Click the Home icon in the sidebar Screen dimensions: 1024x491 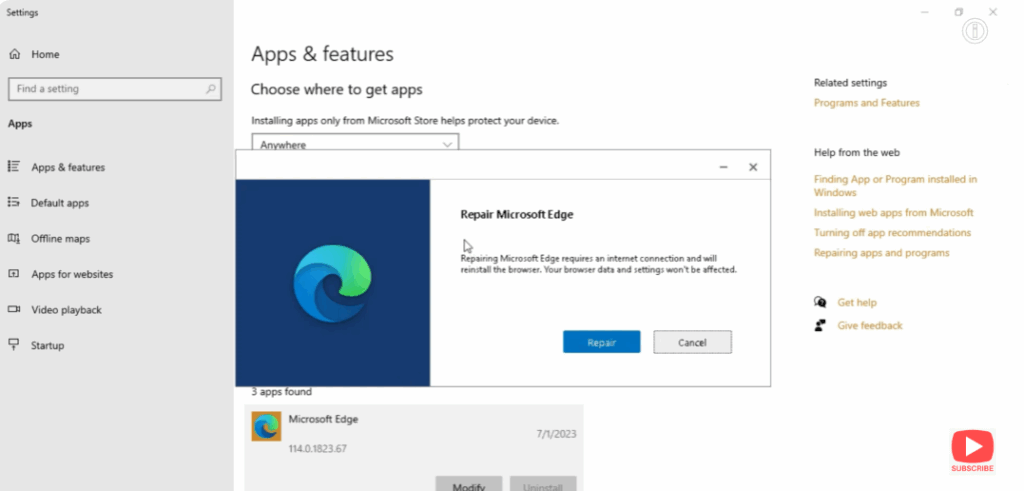click(x=15, y=54)
